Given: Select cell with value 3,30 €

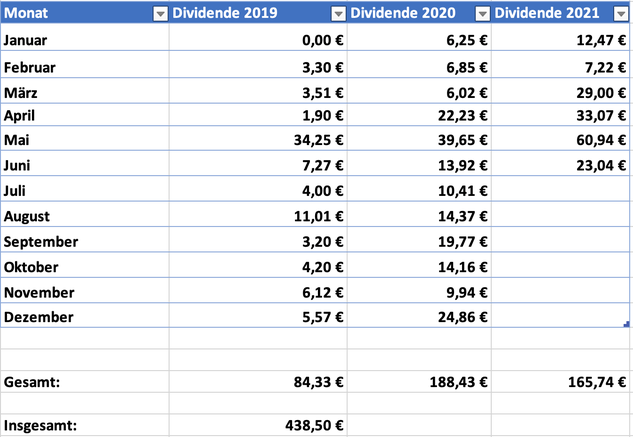Looking at the screenshot, I should tap(258, 64).
